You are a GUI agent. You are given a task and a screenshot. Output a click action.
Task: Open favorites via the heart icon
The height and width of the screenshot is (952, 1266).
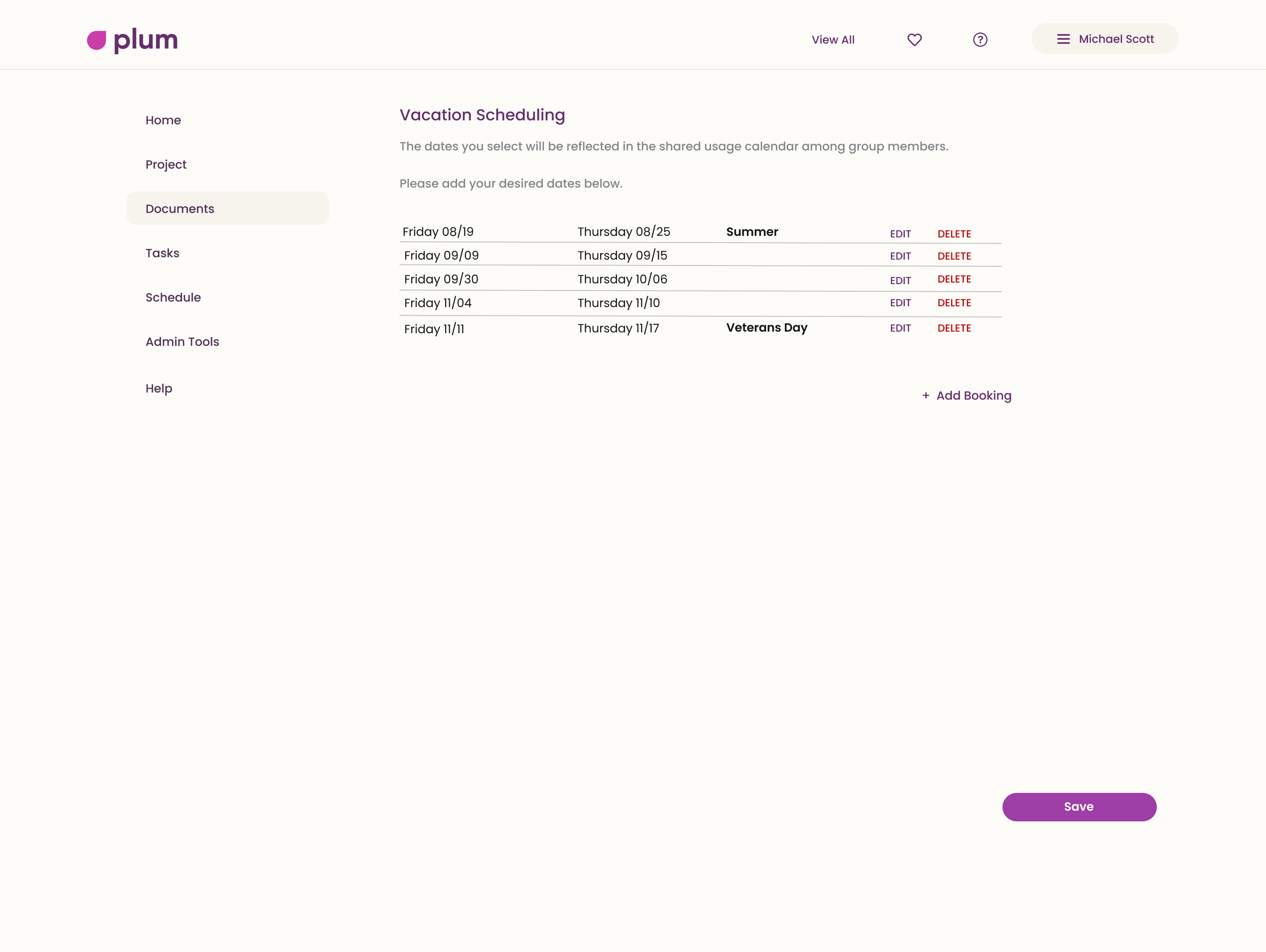(x=914, y=39)
